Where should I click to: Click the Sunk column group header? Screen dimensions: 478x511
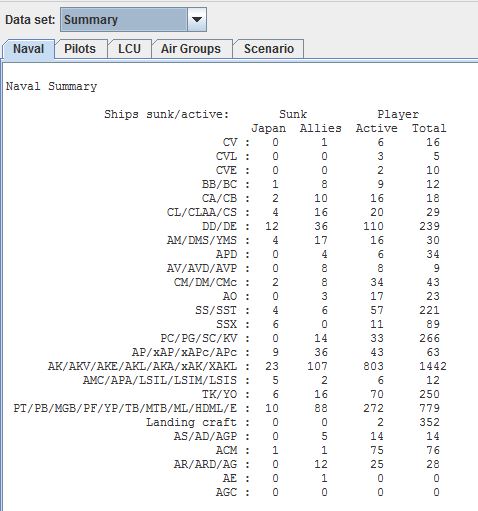293,114
